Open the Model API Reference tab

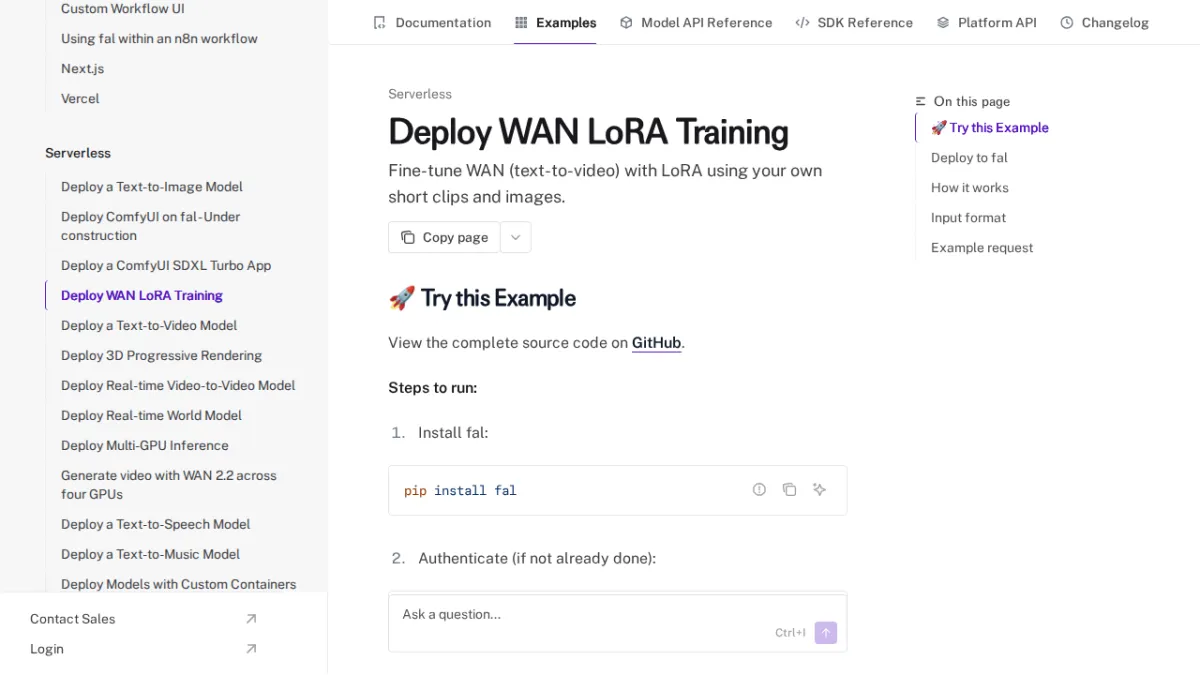pyautogui.click(x=696, y=22)
